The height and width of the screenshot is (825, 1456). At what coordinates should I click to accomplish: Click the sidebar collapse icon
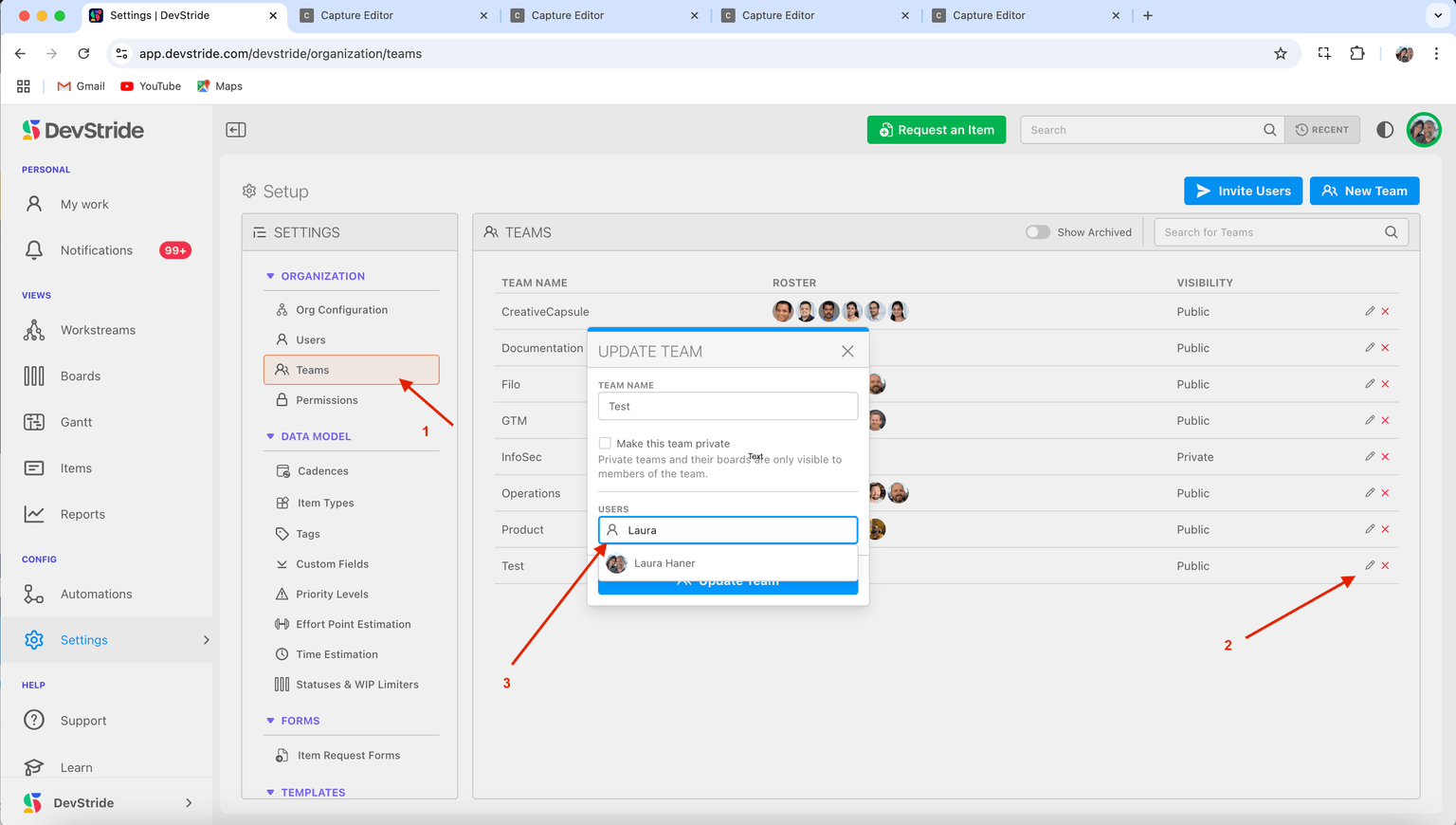[236, 130]
